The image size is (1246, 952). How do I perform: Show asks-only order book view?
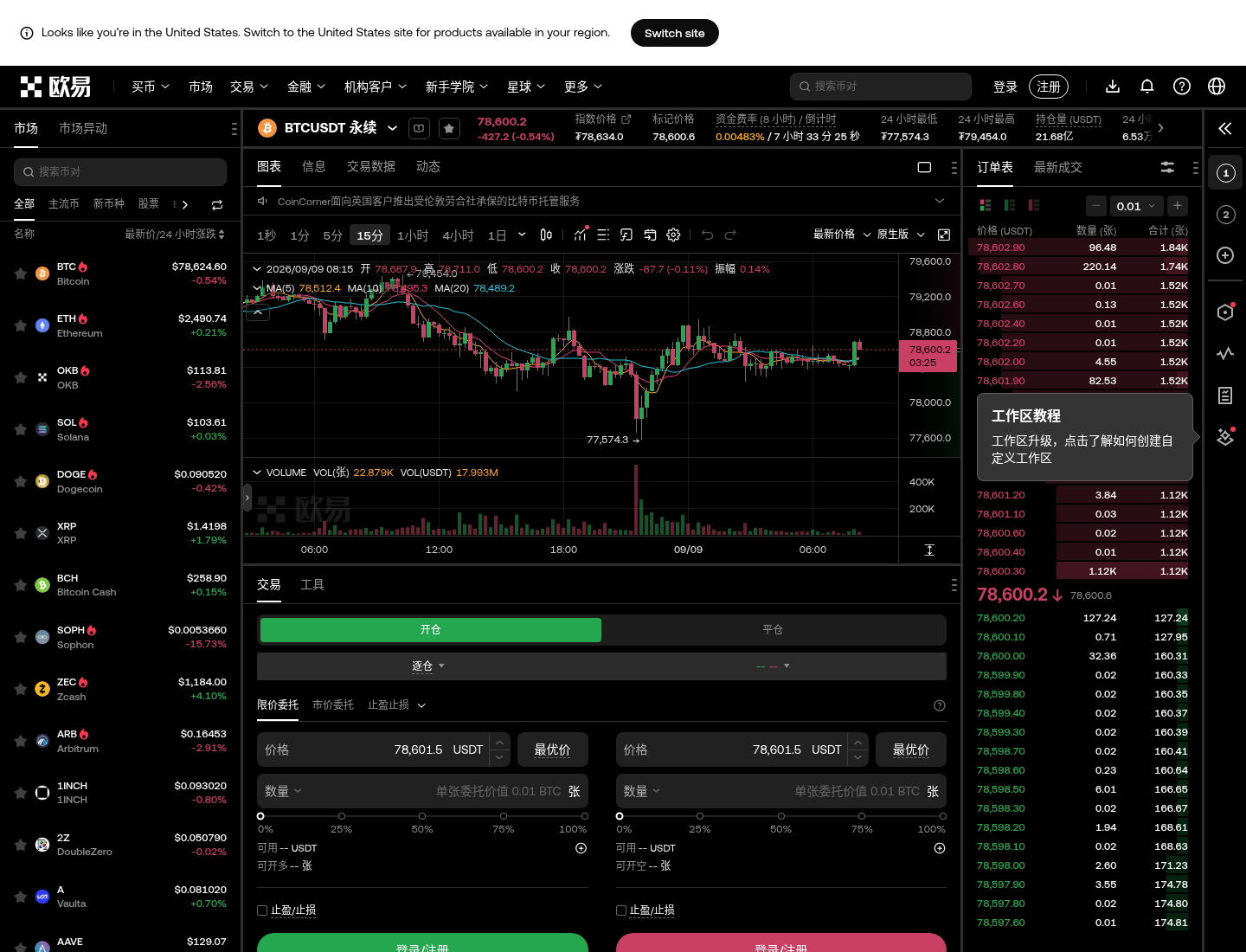1033,205
